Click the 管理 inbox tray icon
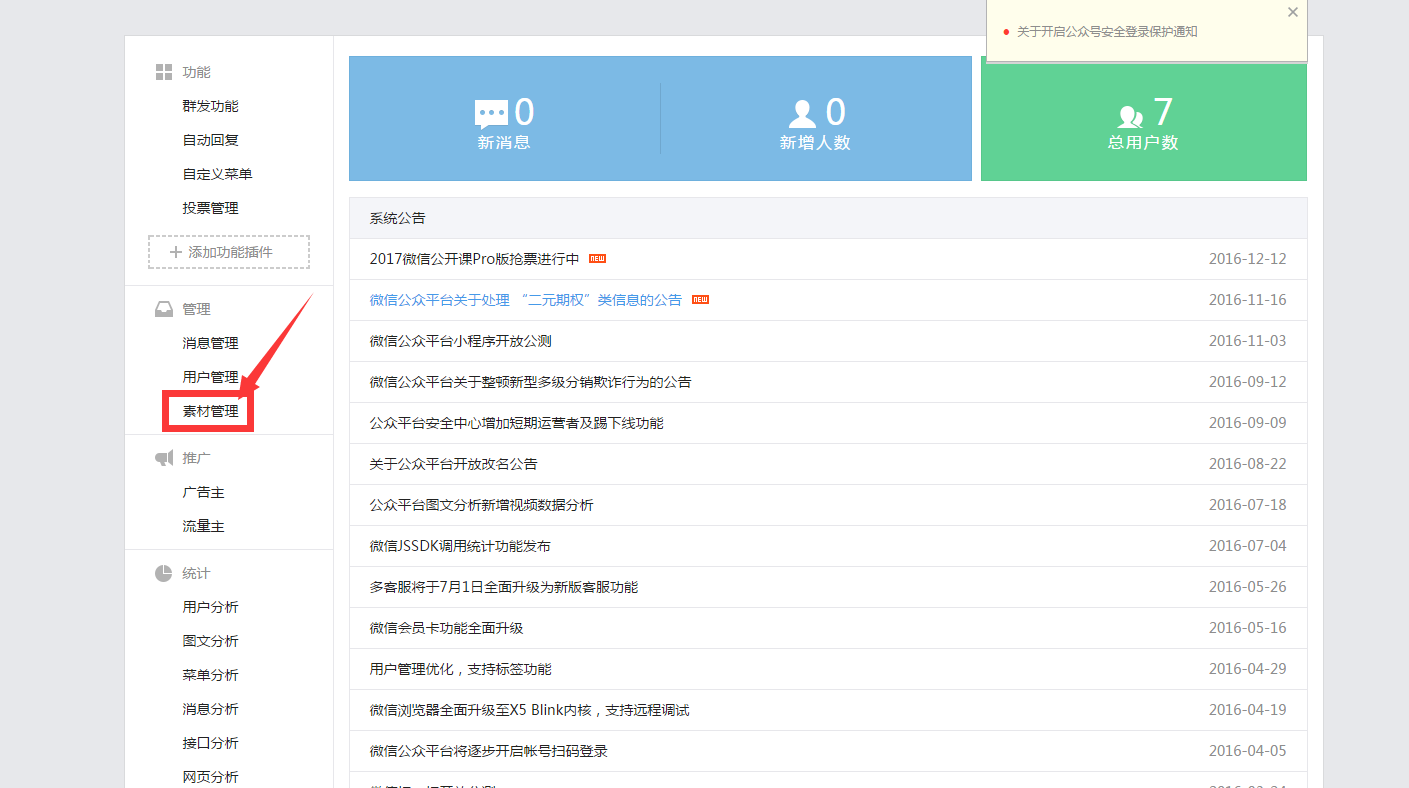 point(164,309)
